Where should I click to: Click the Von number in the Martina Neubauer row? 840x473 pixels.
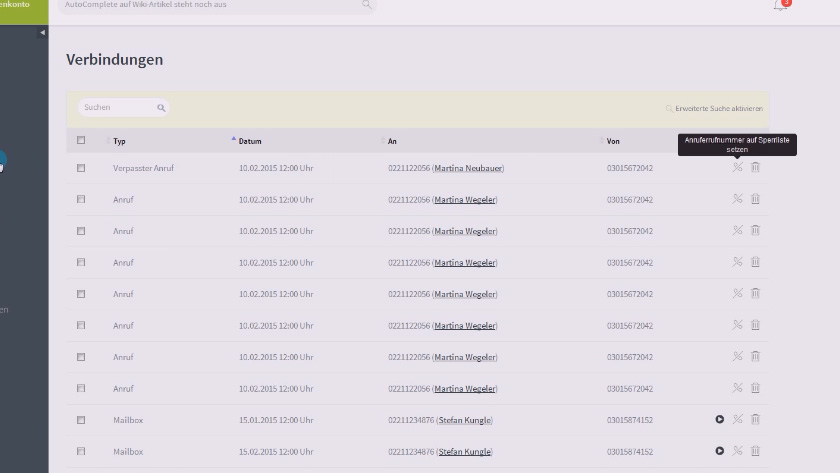pyautogui.click(x=629, y=168)
